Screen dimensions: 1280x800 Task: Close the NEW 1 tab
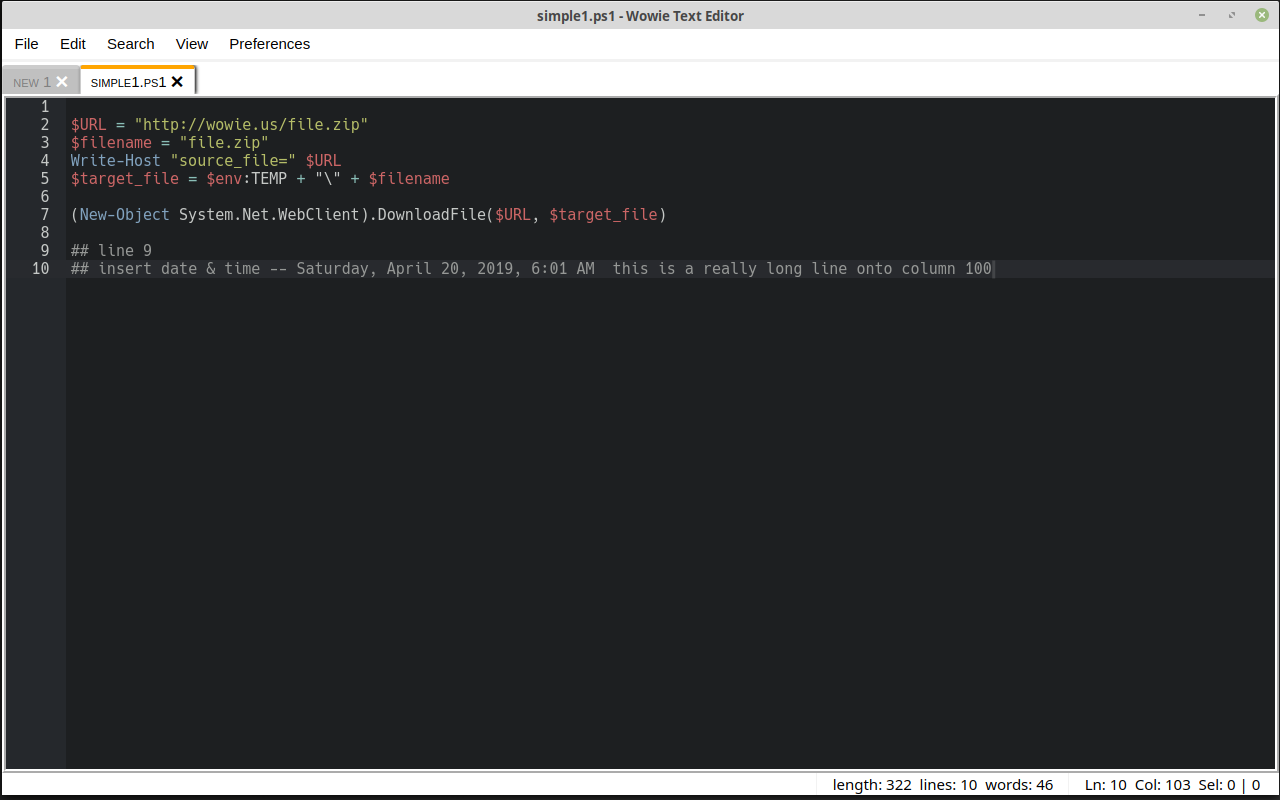(62, 82)
